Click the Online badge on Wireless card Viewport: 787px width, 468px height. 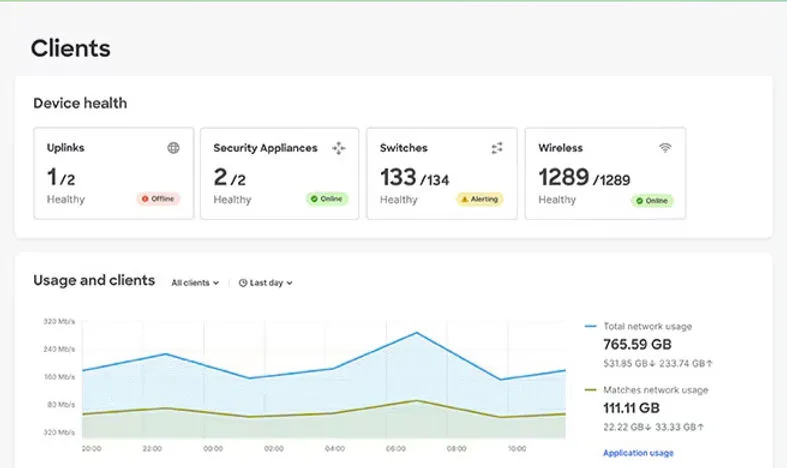[652, 201]
